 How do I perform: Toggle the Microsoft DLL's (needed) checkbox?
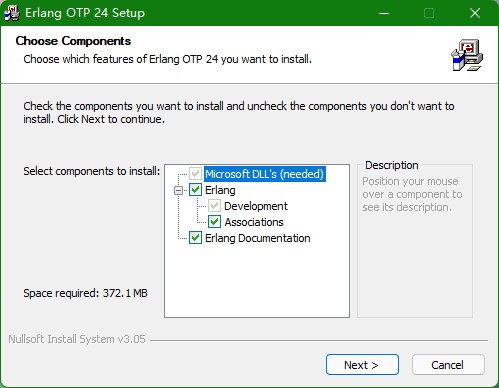pos(195,174)
